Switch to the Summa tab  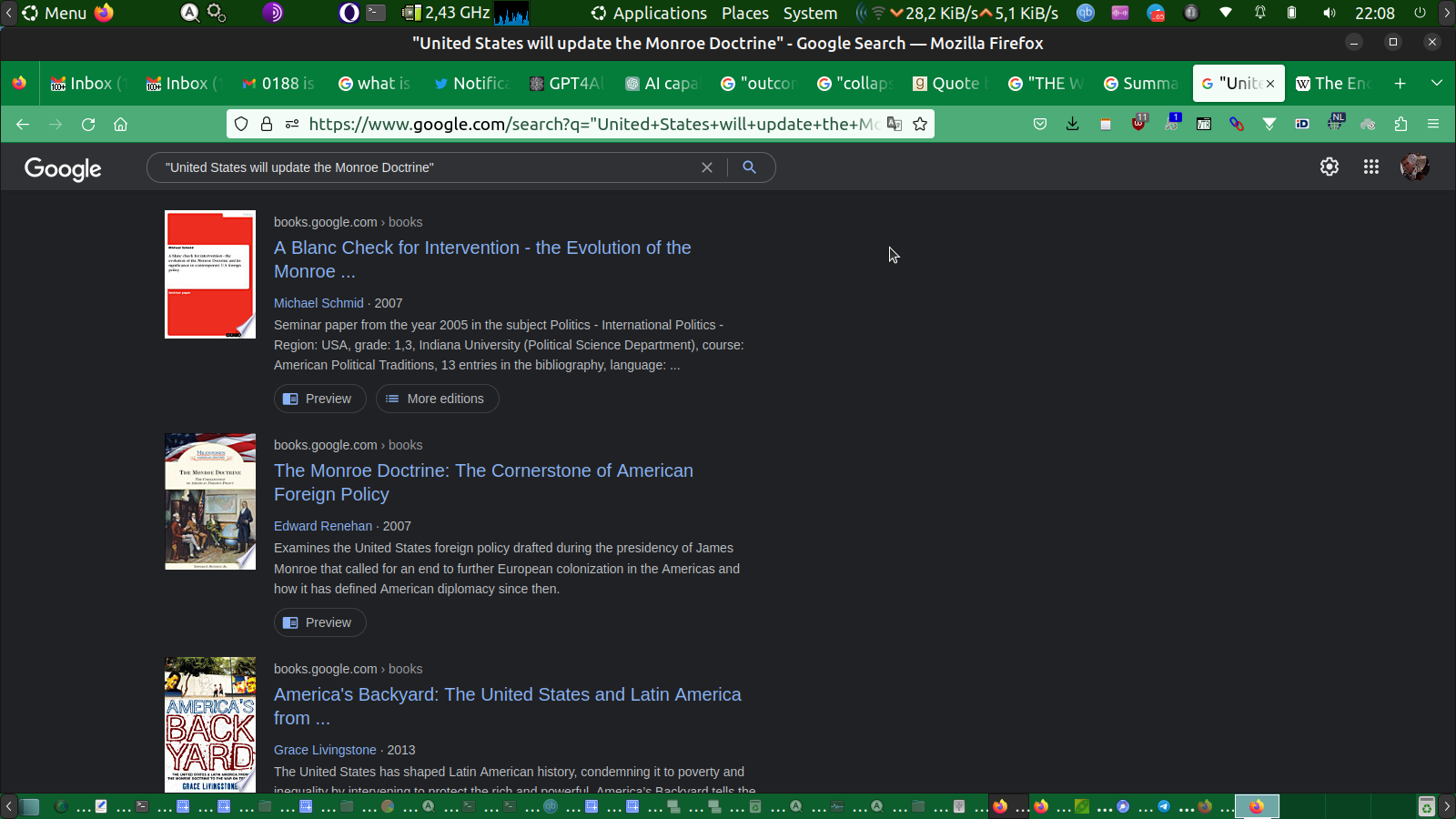(x=1140, y=84)
